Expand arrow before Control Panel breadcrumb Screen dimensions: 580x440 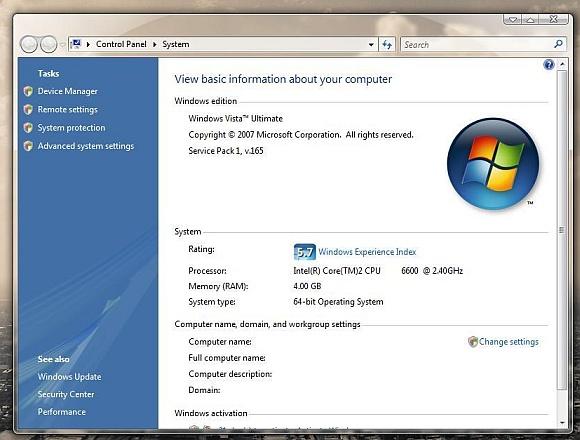[x=88, y=44]
